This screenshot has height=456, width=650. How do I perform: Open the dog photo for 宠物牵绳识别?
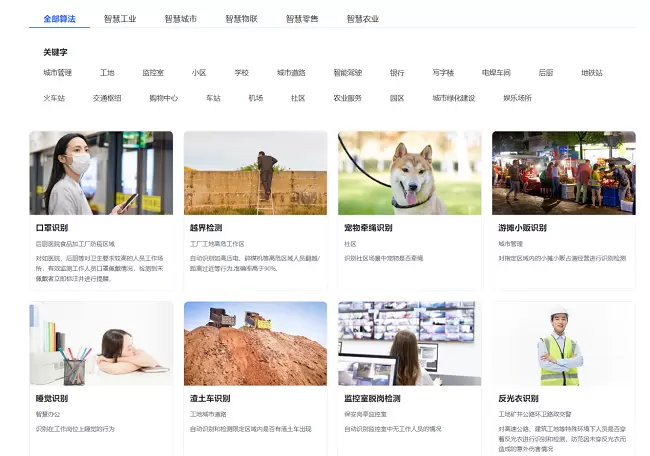[409, 173]
